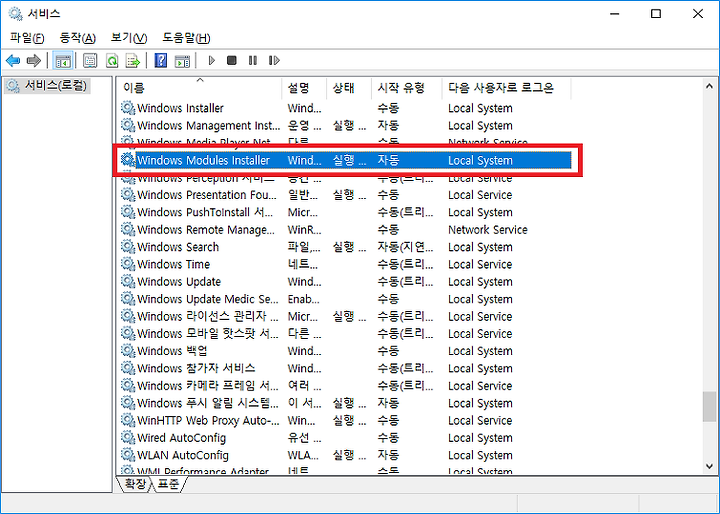Select Windows Management Inst... service
The image size is (720, 514).
point(344,125)
